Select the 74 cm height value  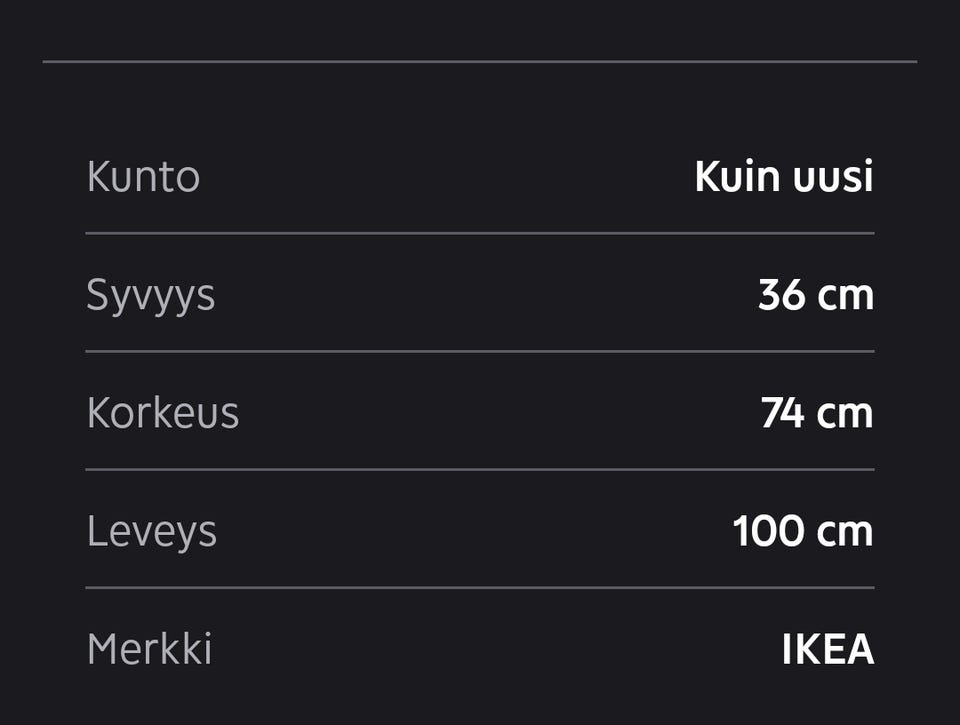pyautogui.click(x=817, y=413)
